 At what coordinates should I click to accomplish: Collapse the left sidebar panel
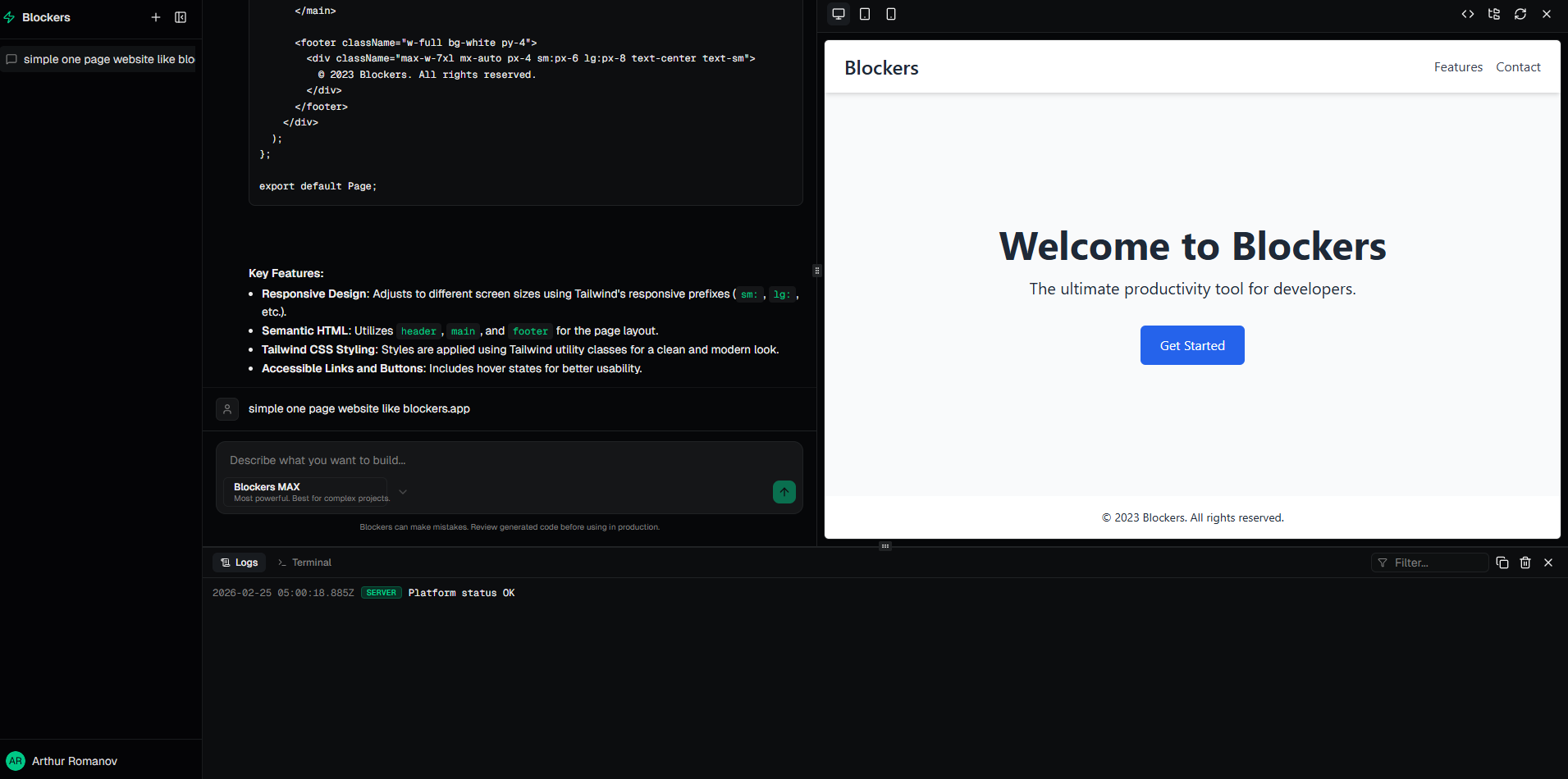[181, 17]
